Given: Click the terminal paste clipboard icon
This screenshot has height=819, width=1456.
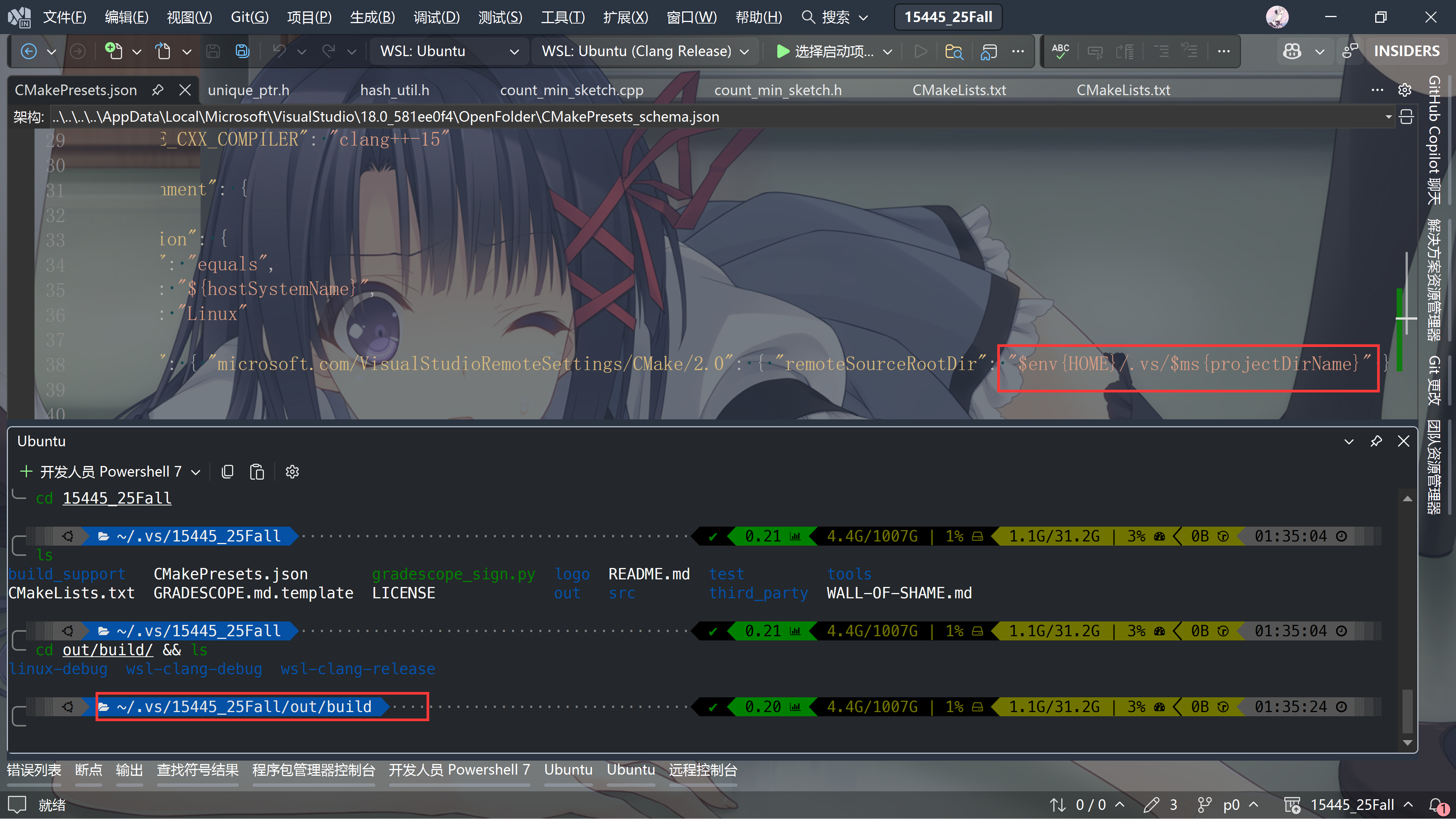Looking at the screenshot, I should pyautogui.click(x=257, y=471).
